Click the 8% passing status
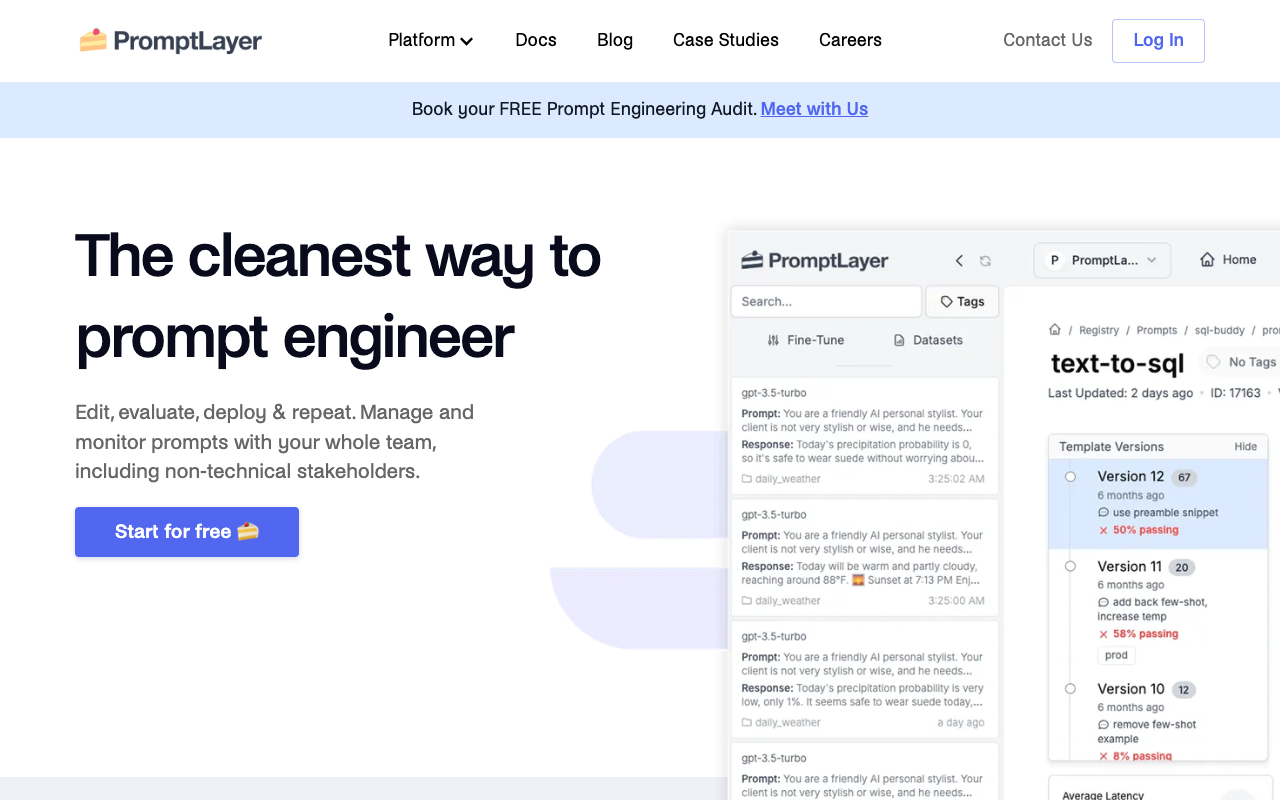Image resolution: width=1280 pixels, height=800 pixels. coord(1135,756)
